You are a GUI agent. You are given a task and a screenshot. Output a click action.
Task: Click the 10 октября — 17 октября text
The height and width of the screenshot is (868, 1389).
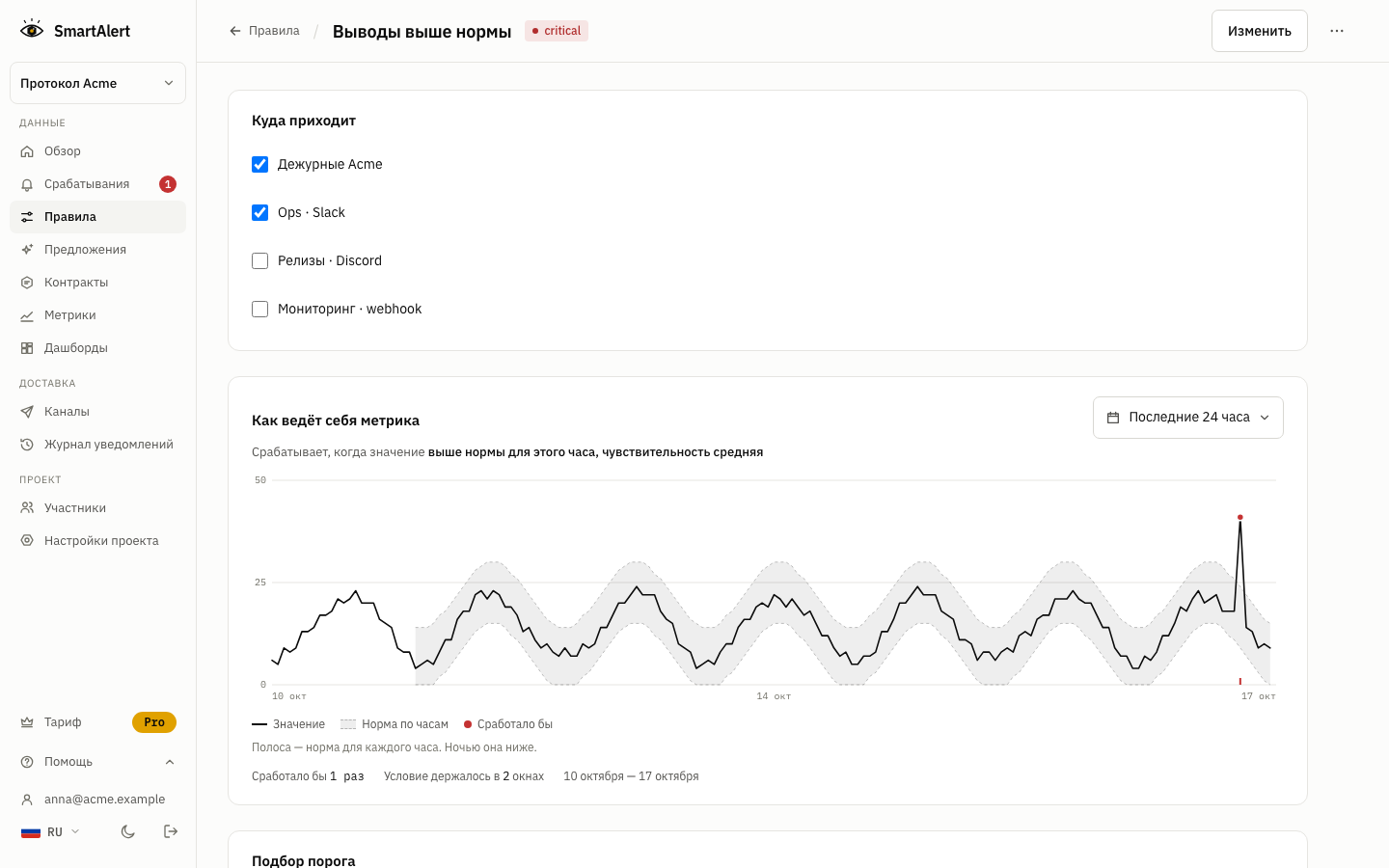tap(631, 776)
